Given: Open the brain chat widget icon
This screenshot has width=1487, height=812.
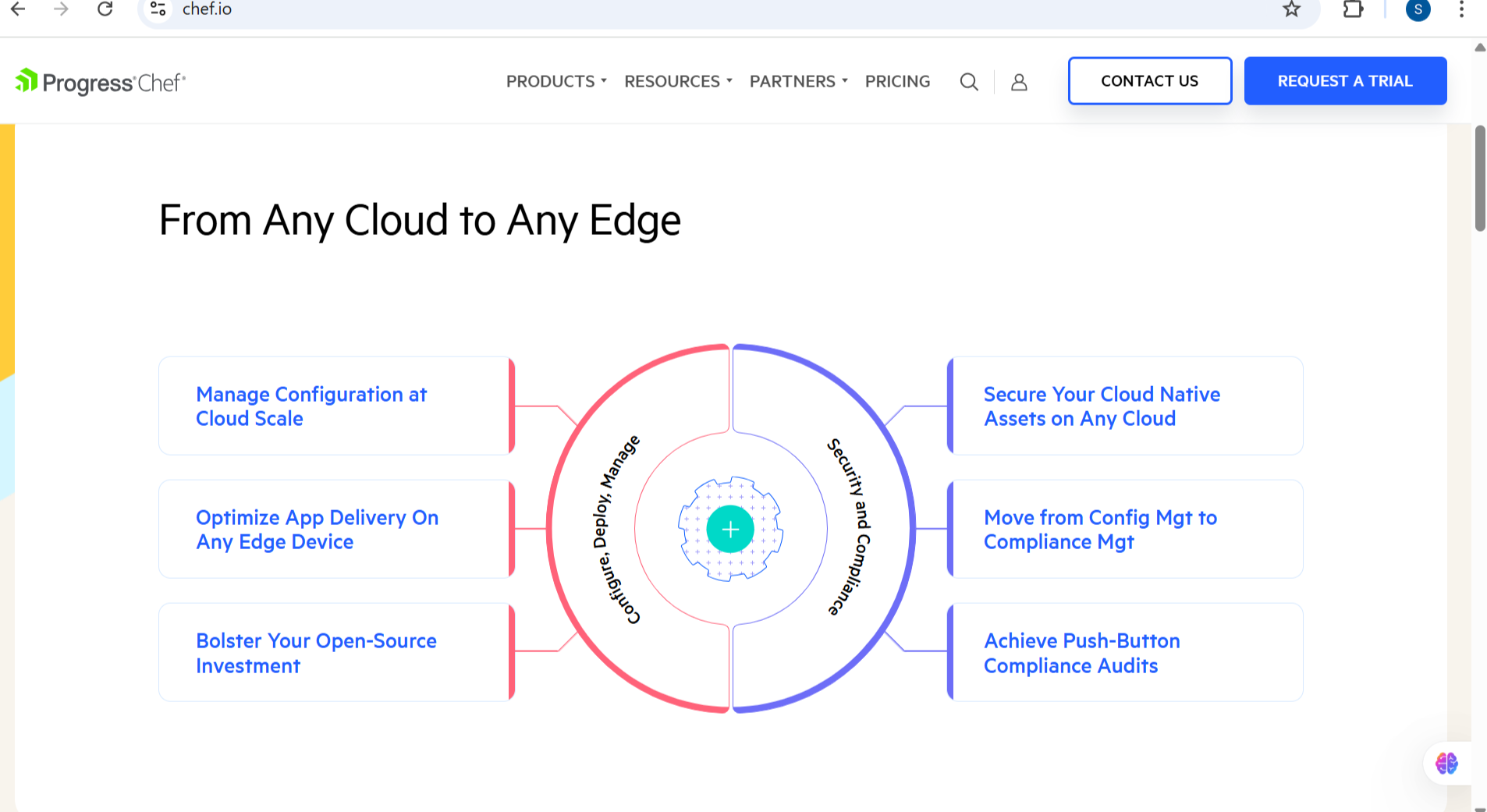Looking at the screenshot, I should 1446,763.
